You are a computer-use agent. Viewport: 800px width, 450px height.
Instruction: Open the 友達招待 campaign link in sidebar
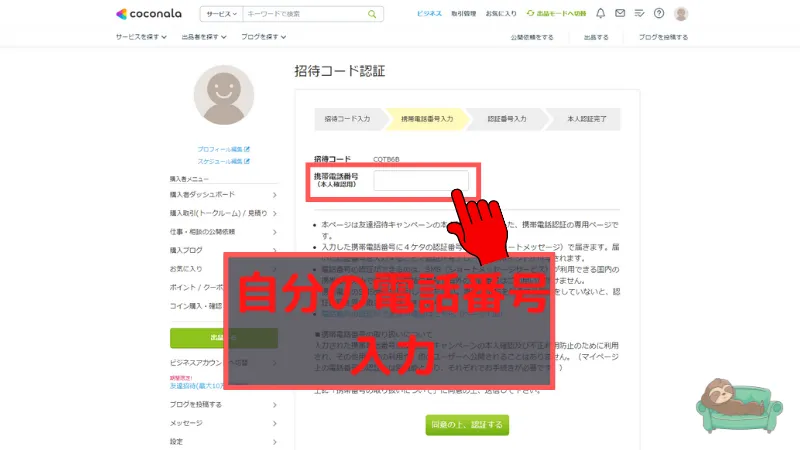(197, 386)
